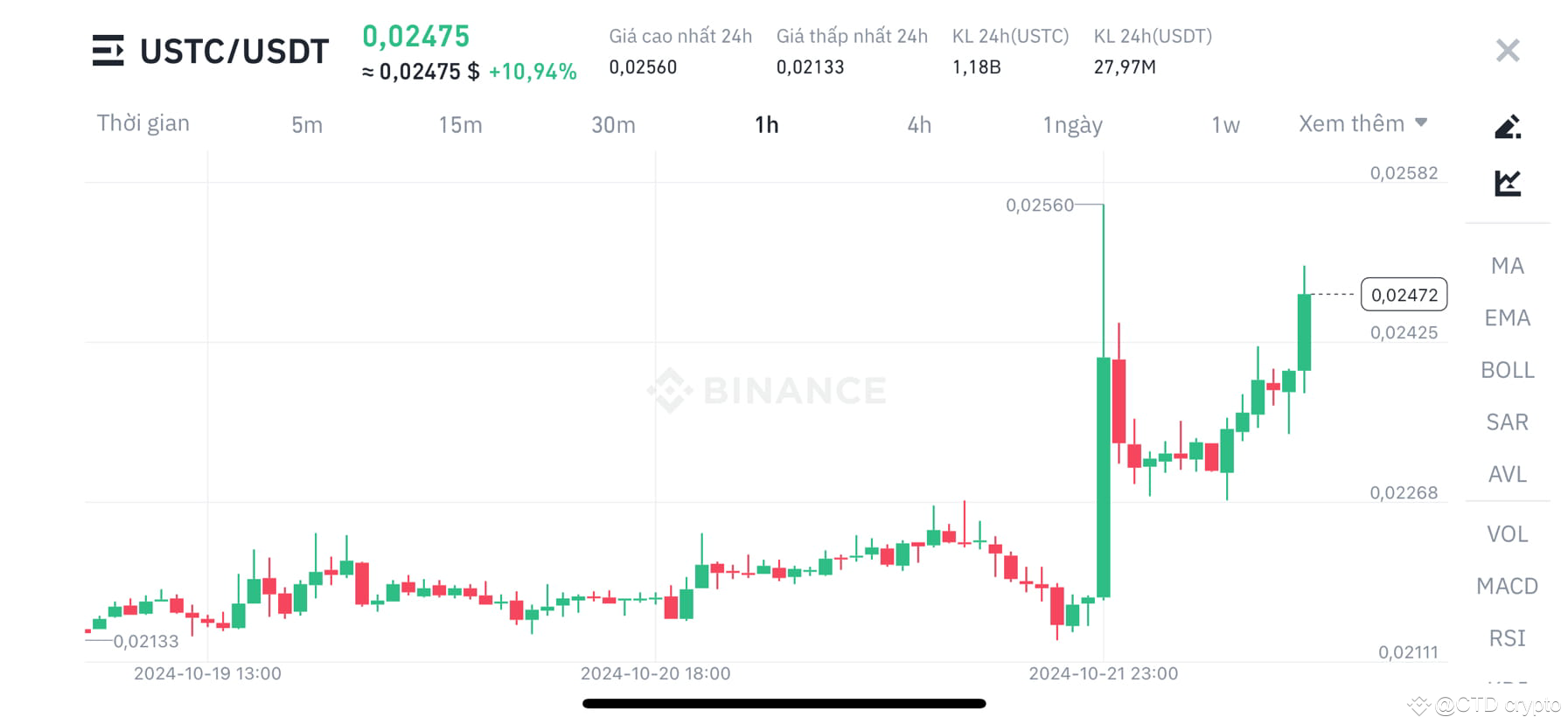The width and height of the screenshot is (1568, 724).
Task: Close the chart with the X button
Action: pyautogui.click(x=1507, y=50)
